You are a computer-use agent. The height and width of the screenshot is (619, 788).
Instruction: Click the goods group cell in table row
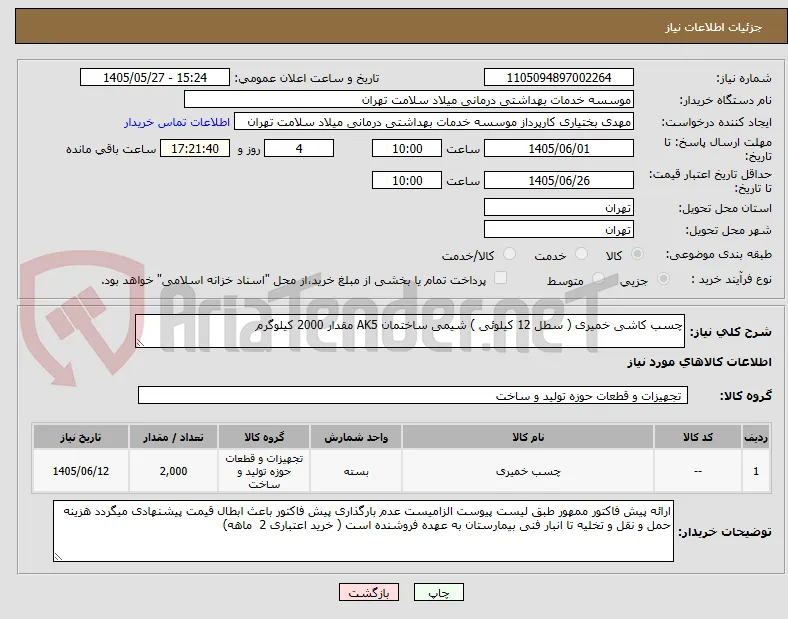264,471
